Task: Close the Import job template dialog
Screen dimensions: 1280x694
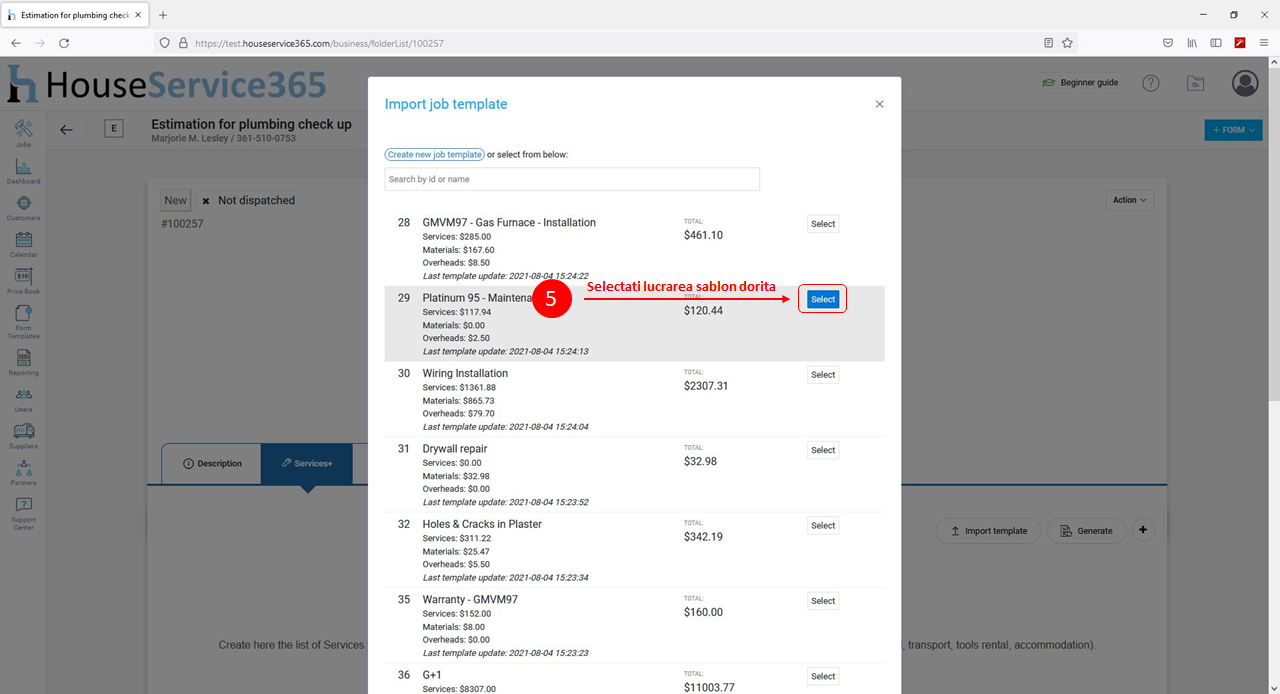Action: [x=879, y=104]
